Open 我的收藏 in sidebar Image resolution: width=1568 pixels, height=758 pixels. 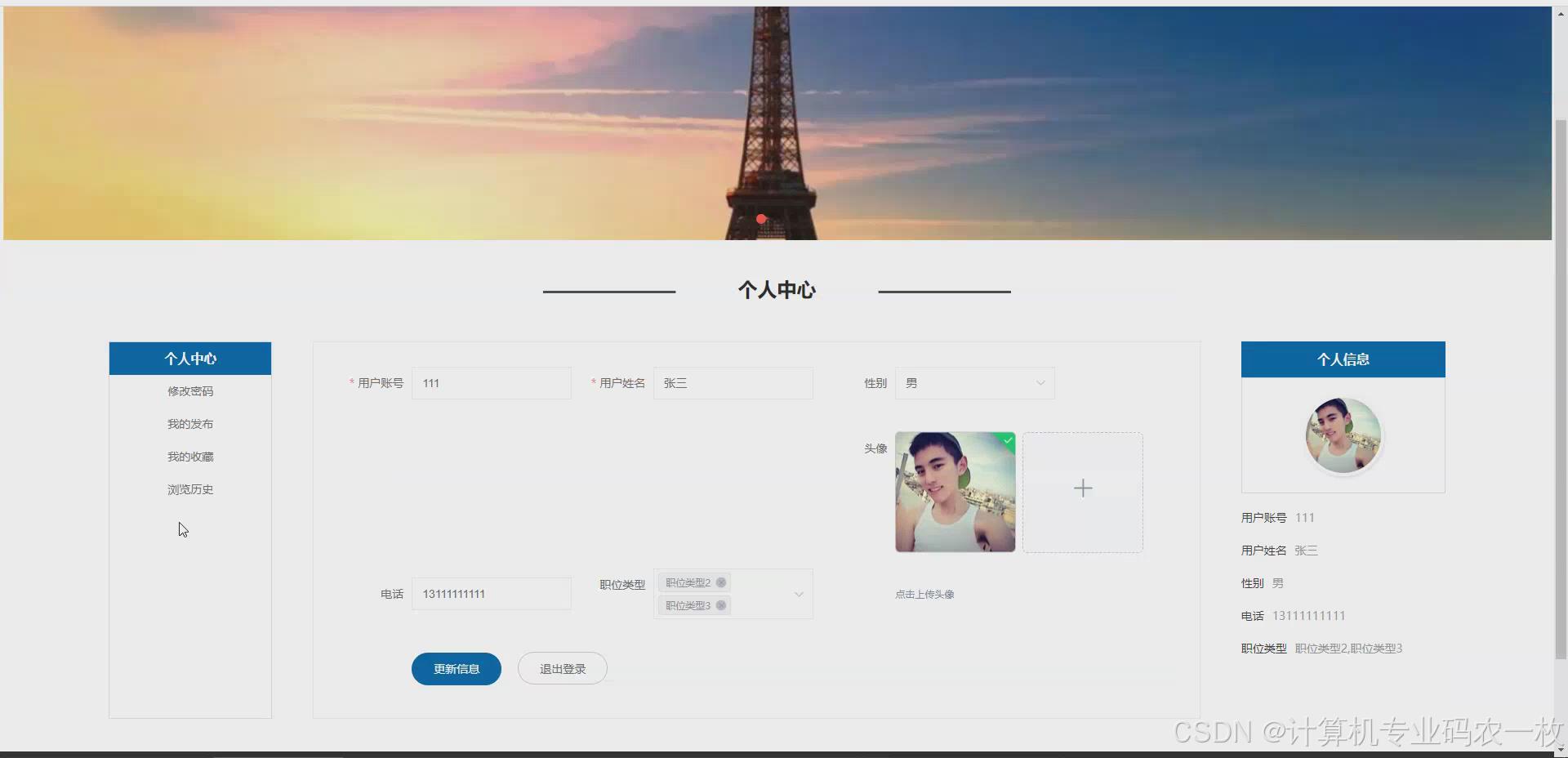click(190, 457)
